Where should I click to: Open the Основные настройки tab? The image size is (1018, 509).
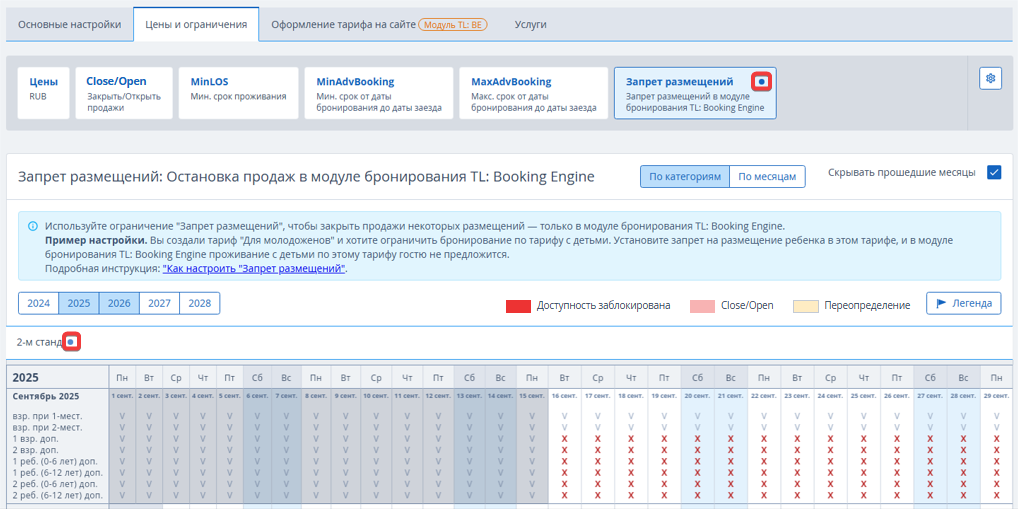click(x=70, y=24)
